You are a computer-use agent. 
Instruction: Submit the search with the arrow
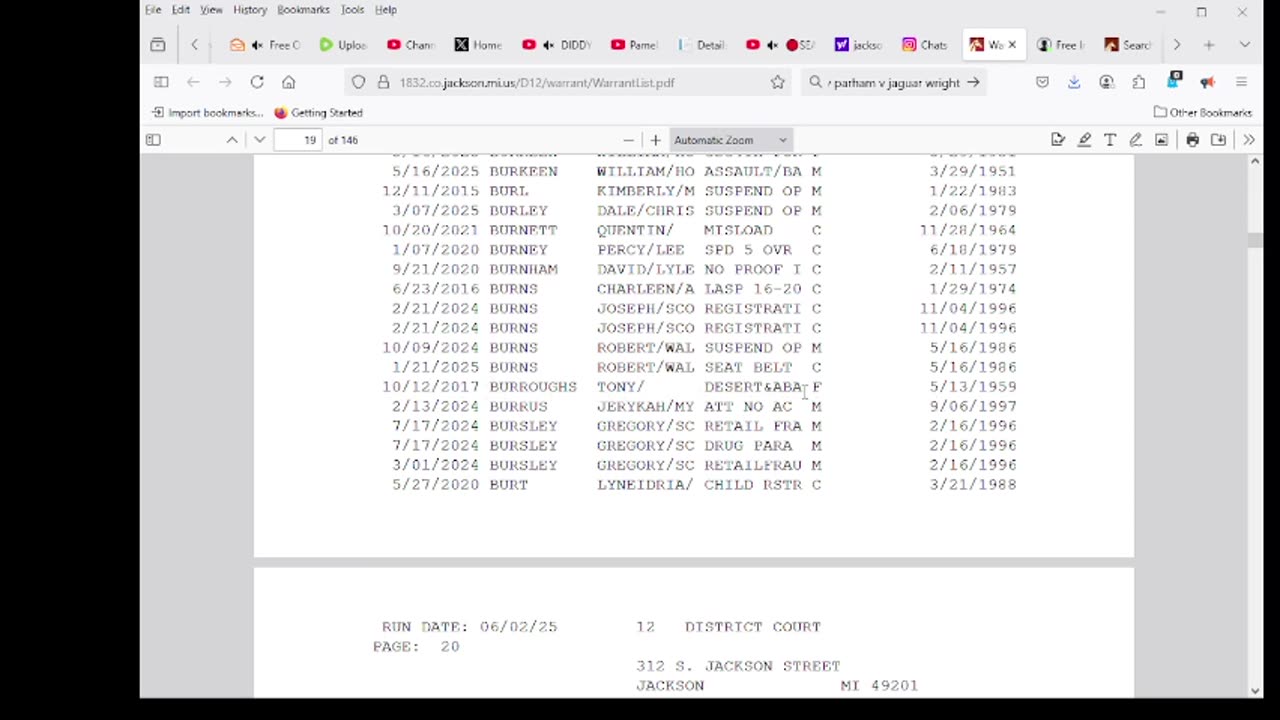(x=973, y=83)
